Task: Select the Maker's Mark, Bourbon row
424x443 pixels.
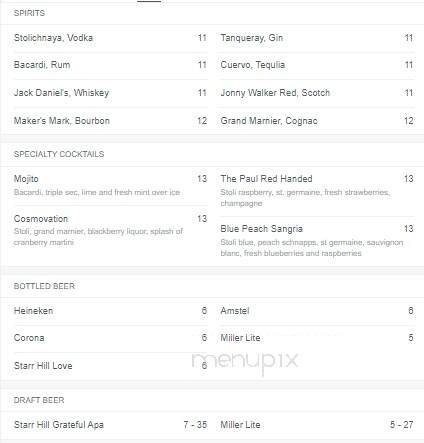Action: (110, 121)
